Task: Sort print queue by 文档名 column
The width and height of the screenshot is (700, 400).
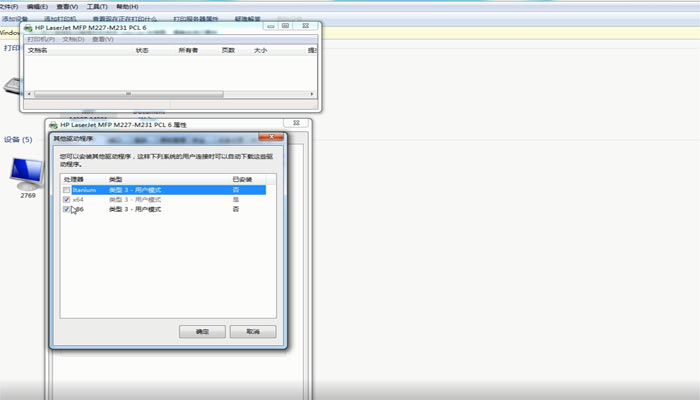Action: pos(38,50)
